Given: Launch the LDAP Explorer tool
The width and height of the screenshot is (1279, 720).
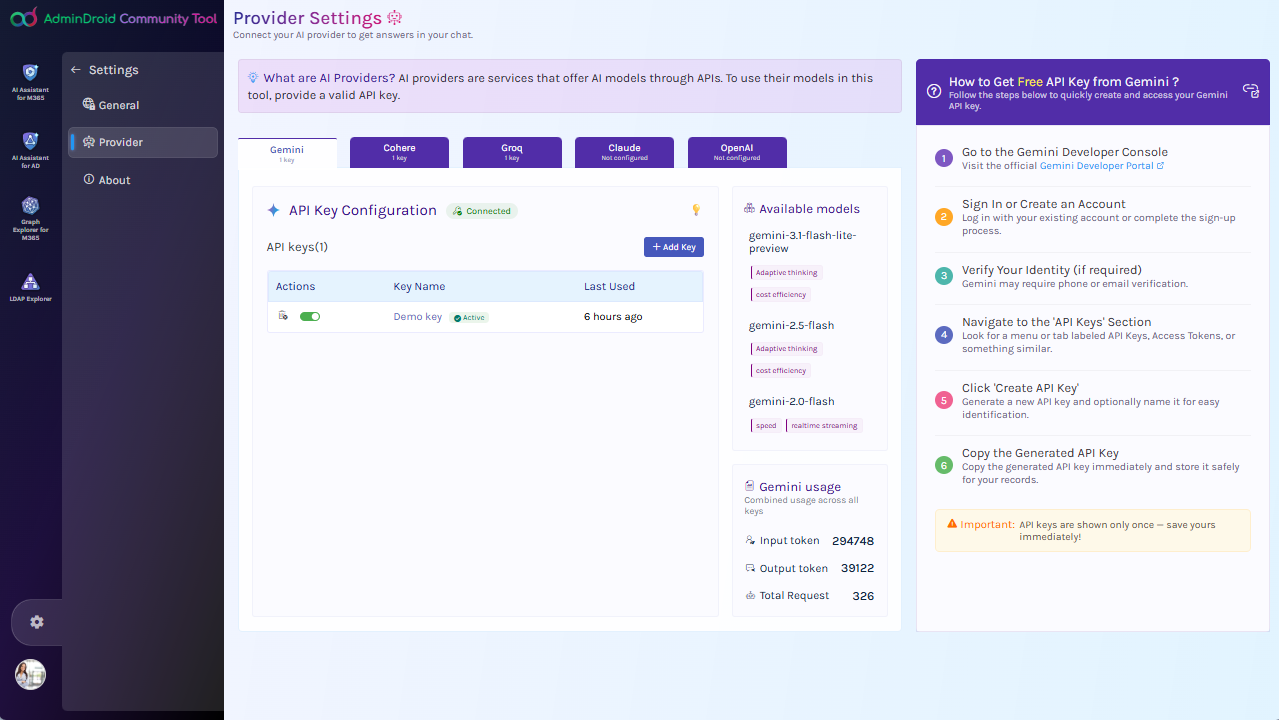Looking at the screenshot, I should click(30, 287).
